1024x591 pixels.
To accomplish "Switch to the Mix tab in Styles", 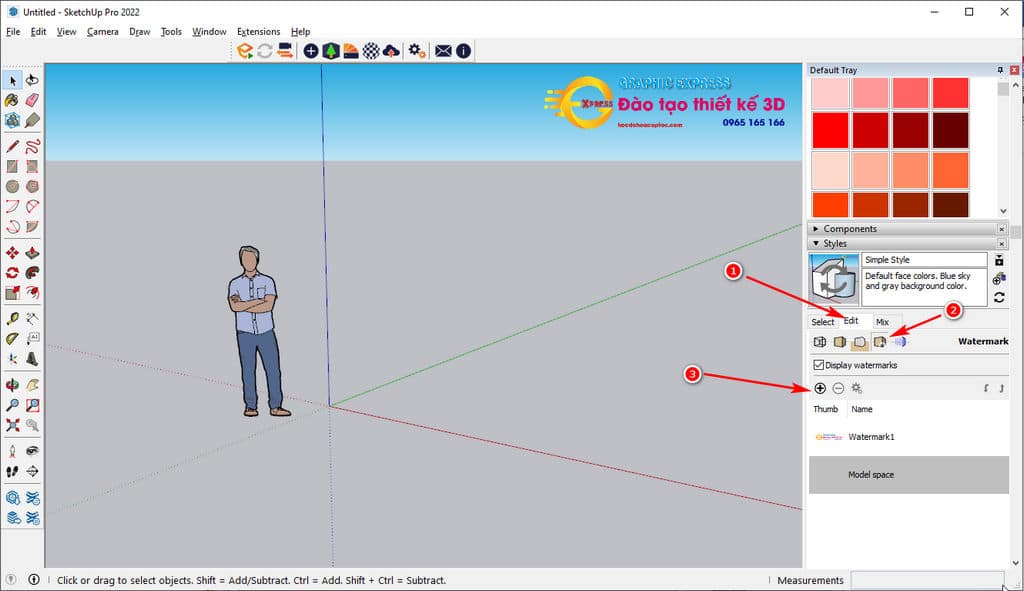I will (x=884, y=322).
